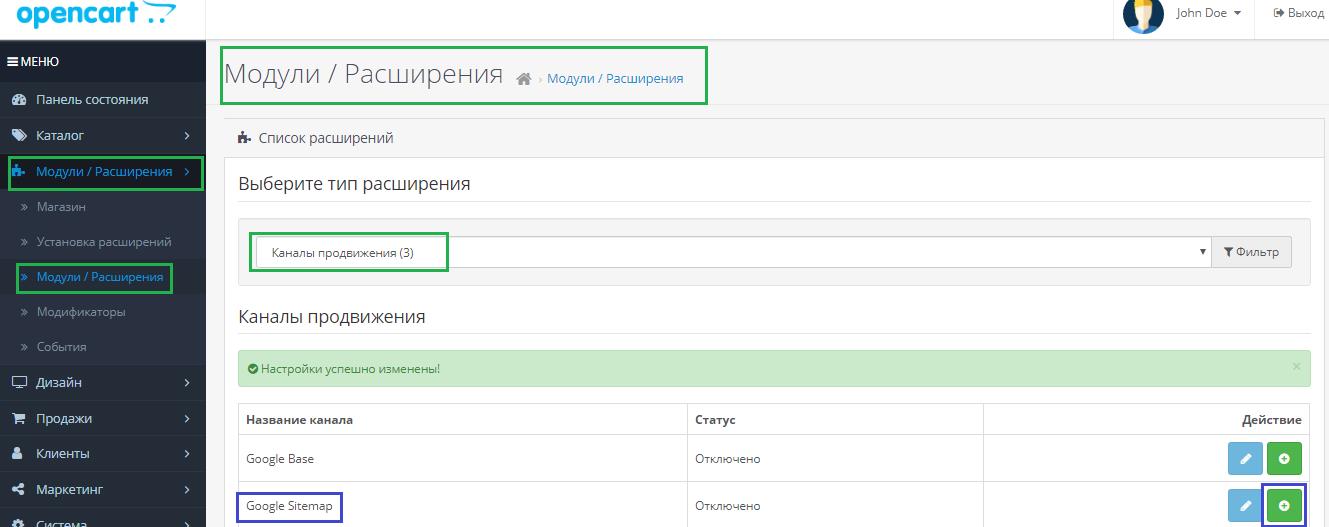
Task: Click the Дизайн monitor icon
Action: coord(18,382)
